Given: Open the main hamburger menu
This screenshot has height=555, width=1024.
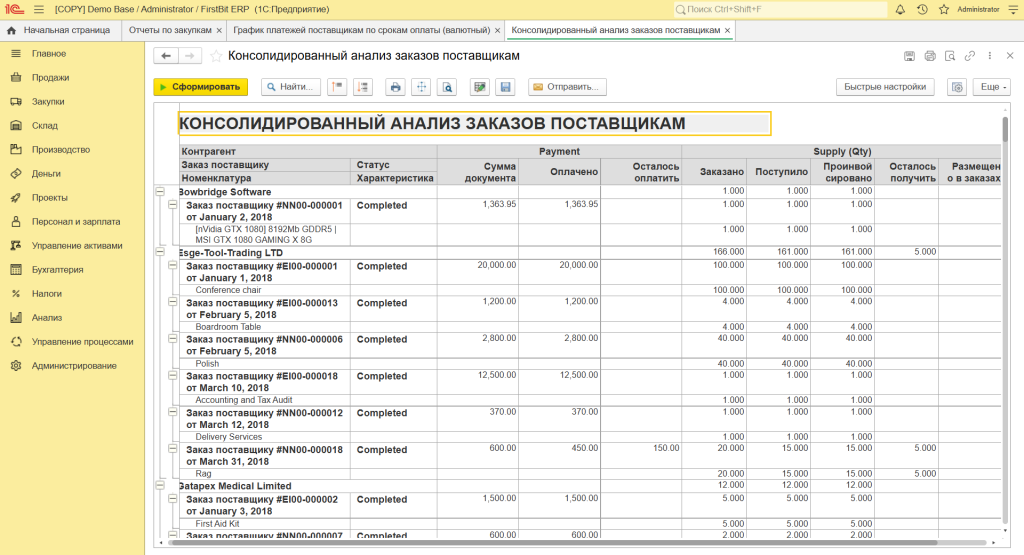Looking at the screenshot, I should click(x=39, y=10).
